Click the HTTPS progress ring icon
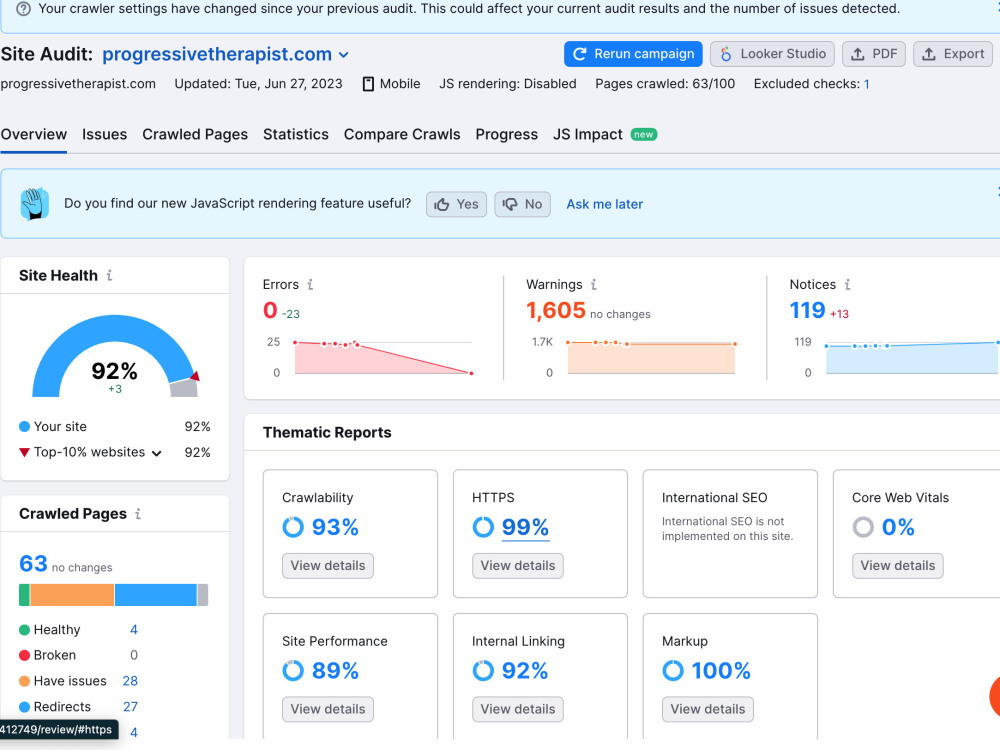This screenshot has height=750, width=1000. click(483, 527)
